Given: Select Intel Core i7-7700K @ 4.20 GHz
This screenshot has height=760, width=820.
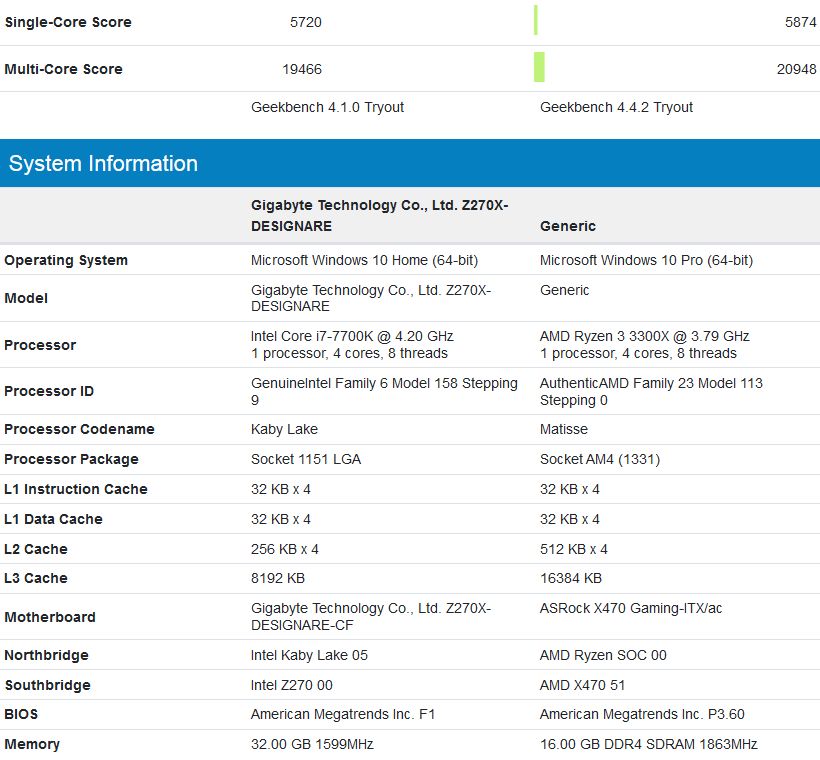Looking at the screenshot, I should click(x=352, y=336).
